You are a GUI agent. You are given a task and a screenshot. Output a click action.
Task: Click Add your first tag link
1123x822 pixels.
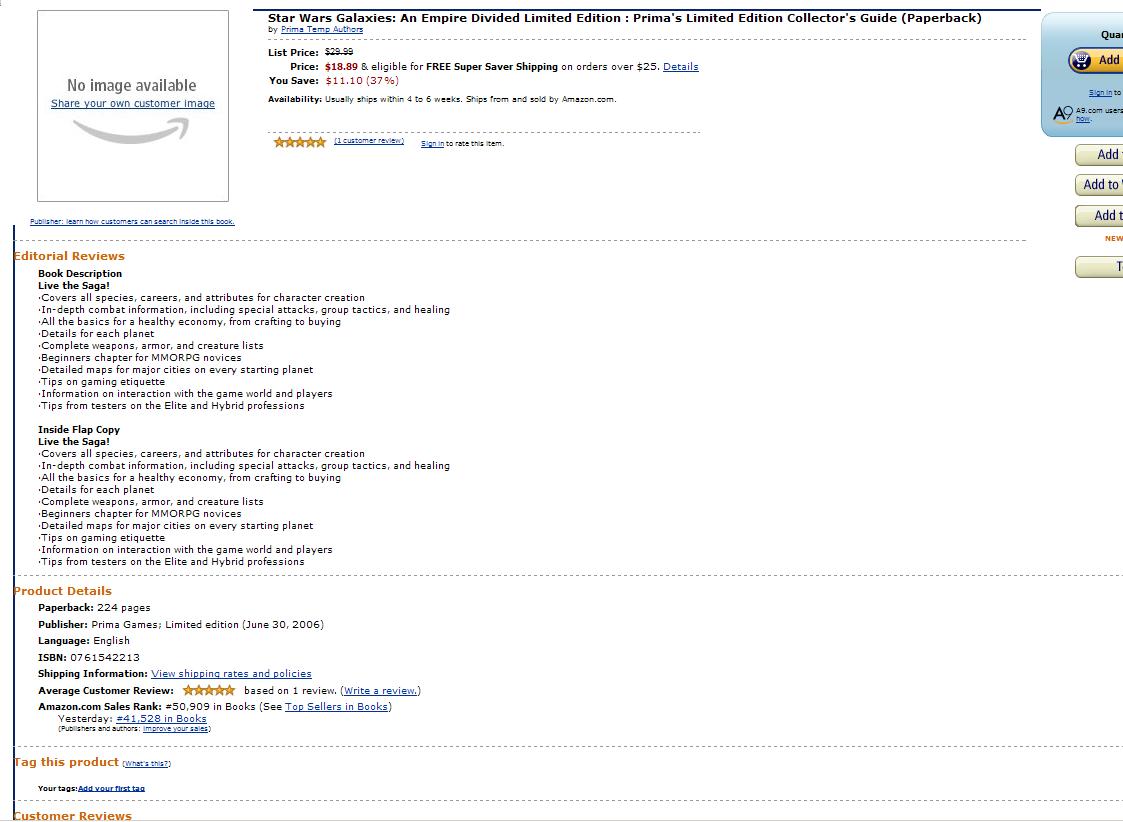[x=111, y=788]
